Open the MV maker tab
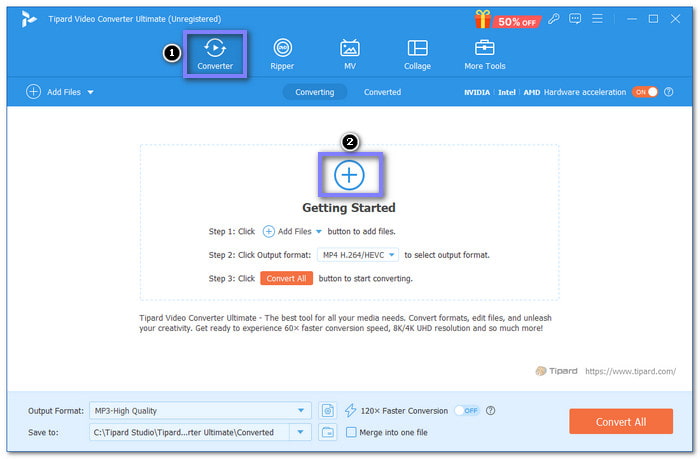 click(x=350, y=54)
